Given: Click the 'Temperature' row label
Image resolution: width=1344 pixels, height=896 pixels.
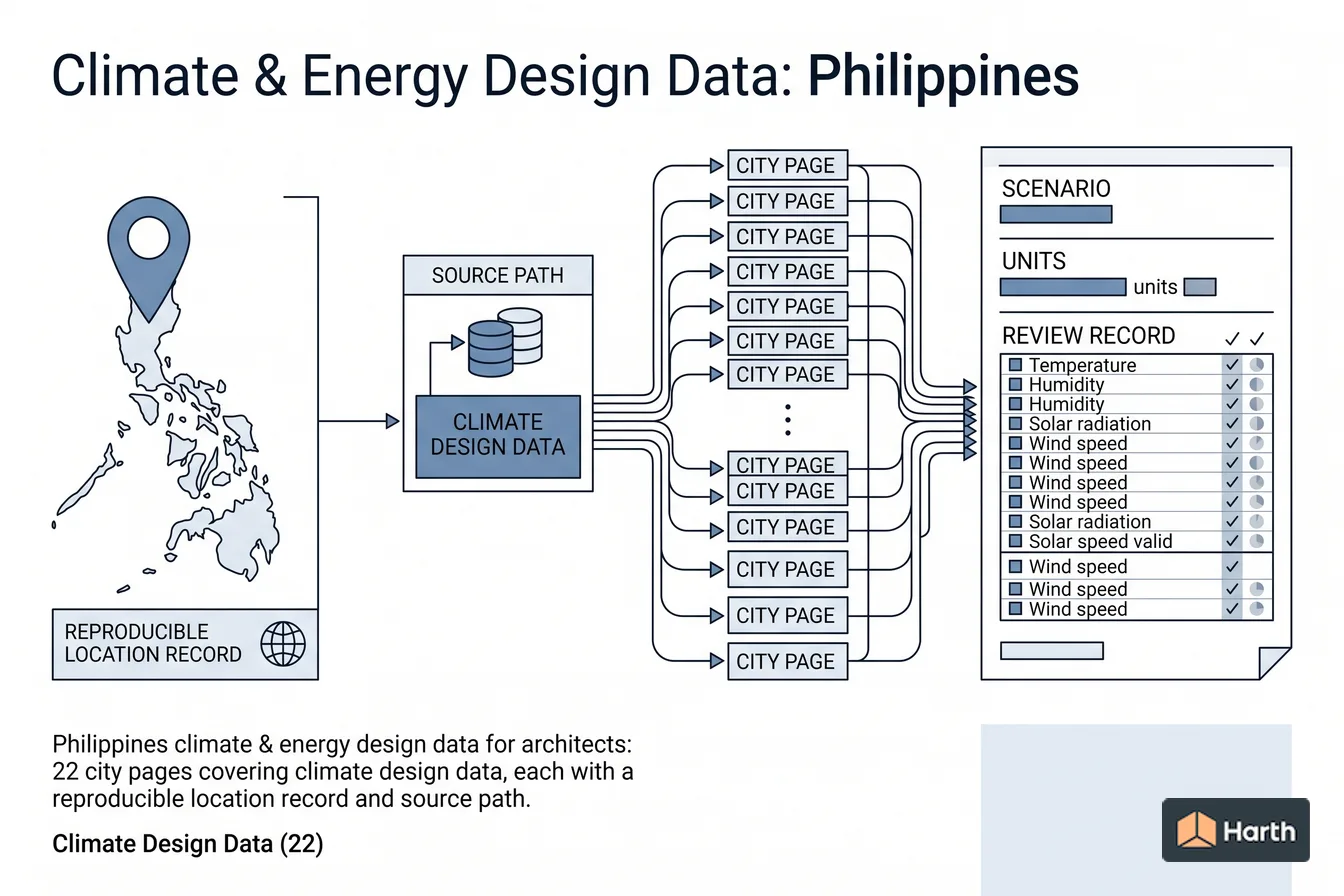Looking at the screenshot, I should tap(1082, 365).
